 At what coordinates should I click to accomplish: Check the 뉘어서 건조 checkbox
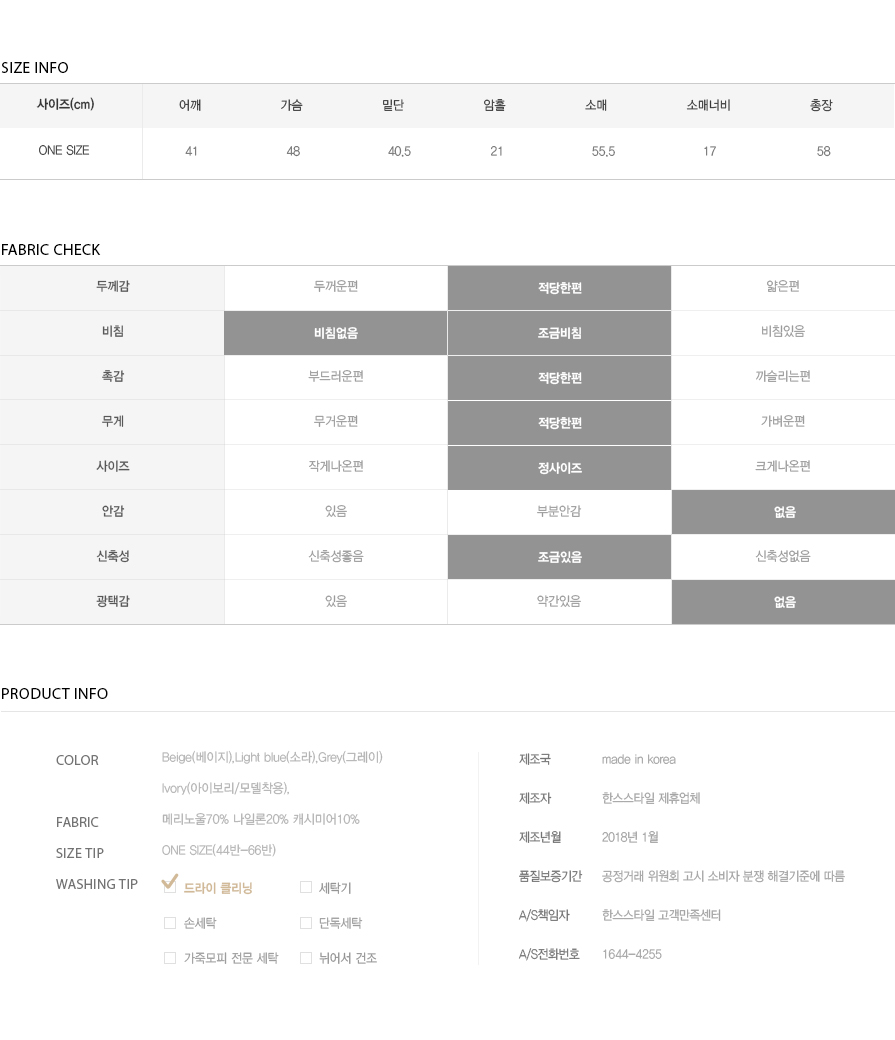point(306,958)
